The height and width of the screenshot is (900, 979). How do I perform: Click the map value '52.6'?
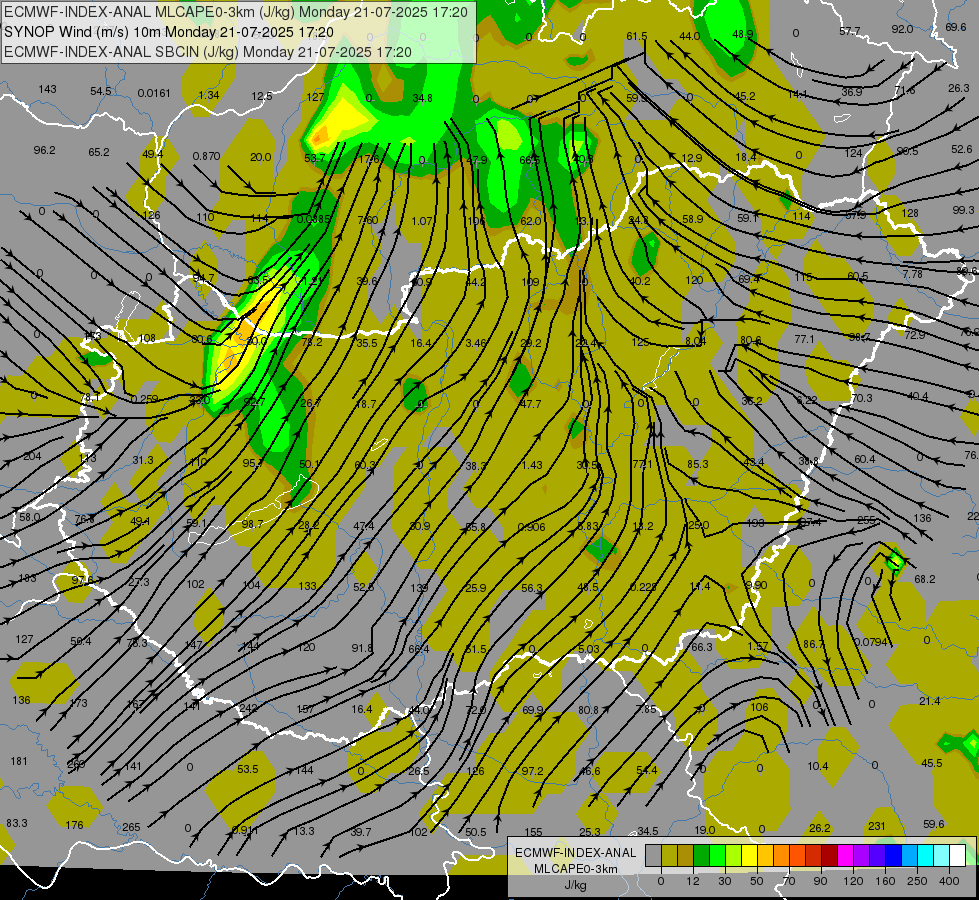point(962,149)
